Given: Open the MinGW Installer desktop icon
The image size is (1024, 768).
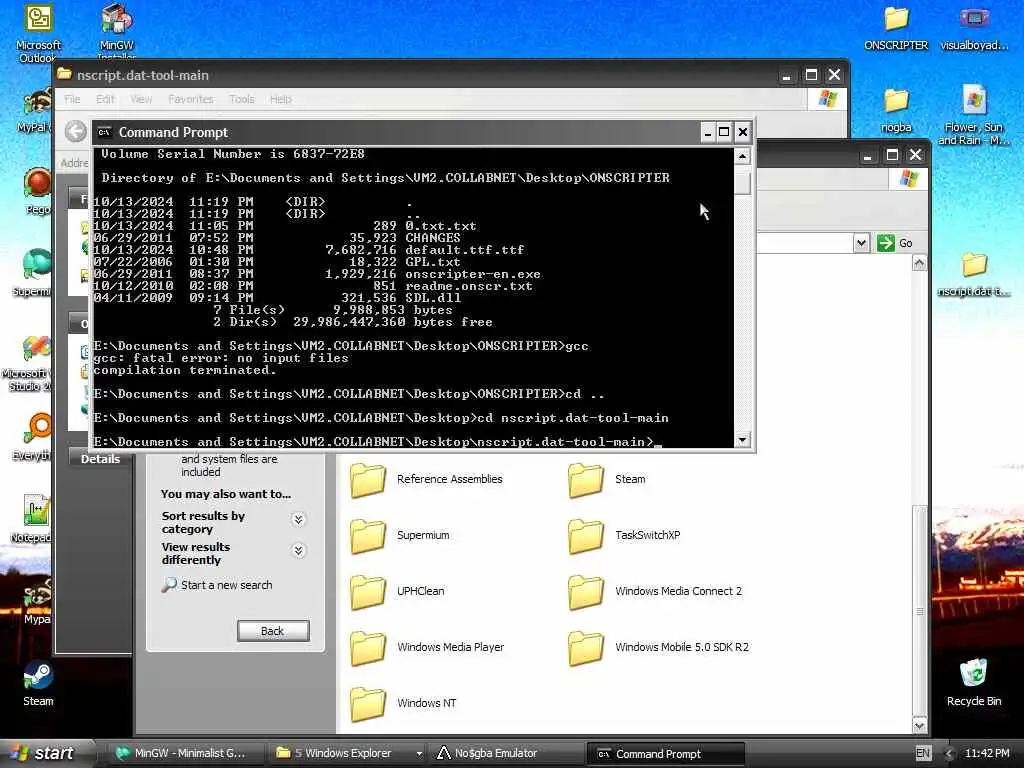Looking at the screenshot, I should point(117,30).
